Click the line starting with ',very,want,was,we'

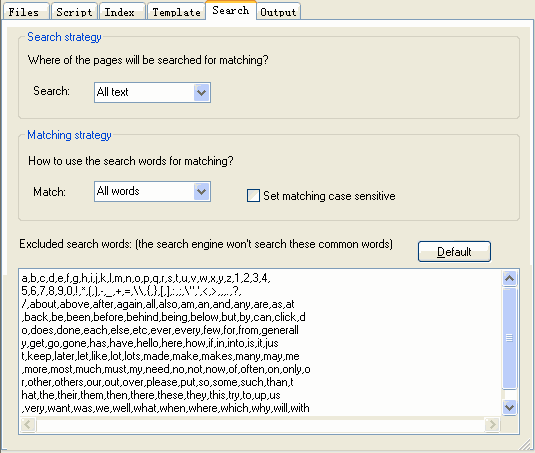pyautogui.click(x=165, y=408)
